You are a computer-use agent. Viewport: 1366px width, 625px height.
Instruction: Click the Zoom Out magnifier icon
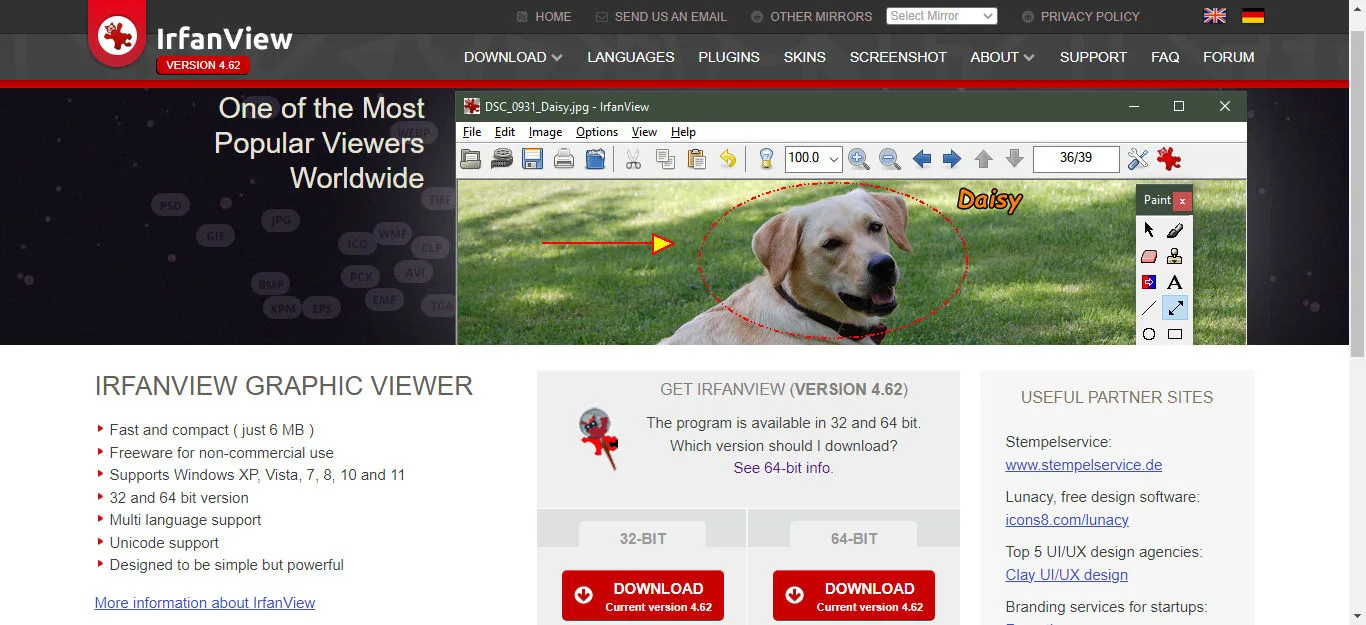[889, 158]
